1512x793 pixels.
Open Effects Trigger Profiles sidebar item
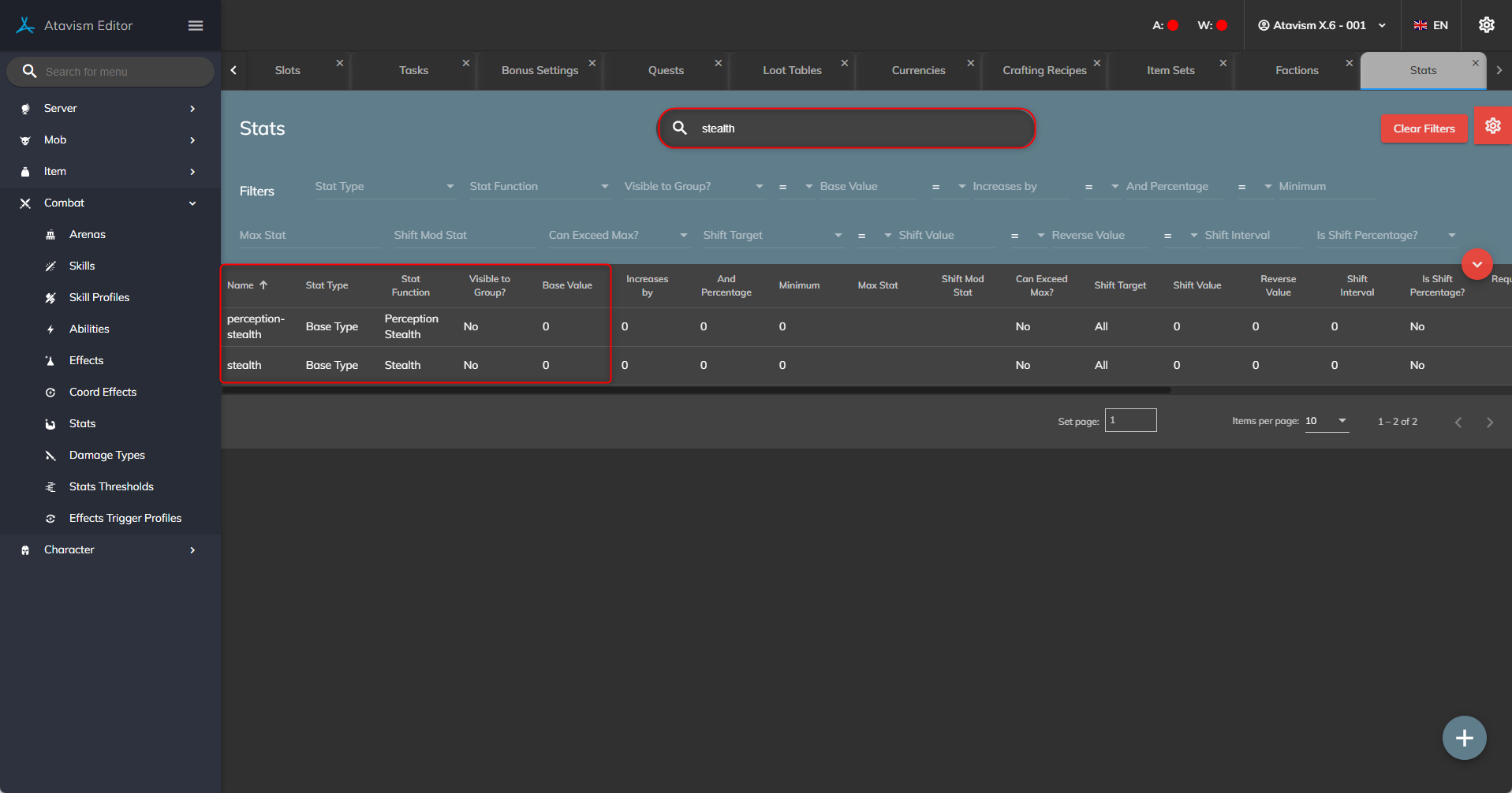click(125, 518)
